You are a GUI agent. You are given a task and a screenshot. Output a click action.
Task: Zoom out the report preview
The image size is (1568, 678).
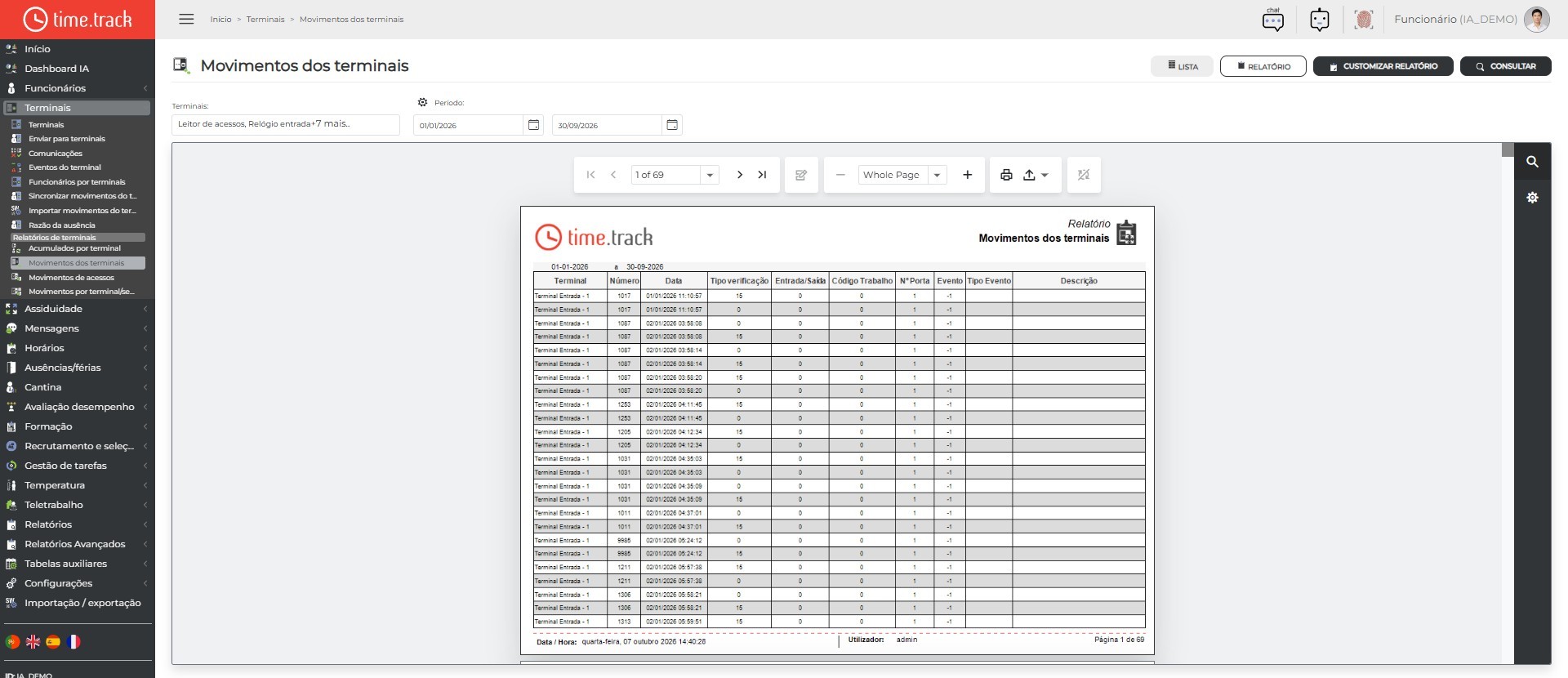[x=840, y=175]
